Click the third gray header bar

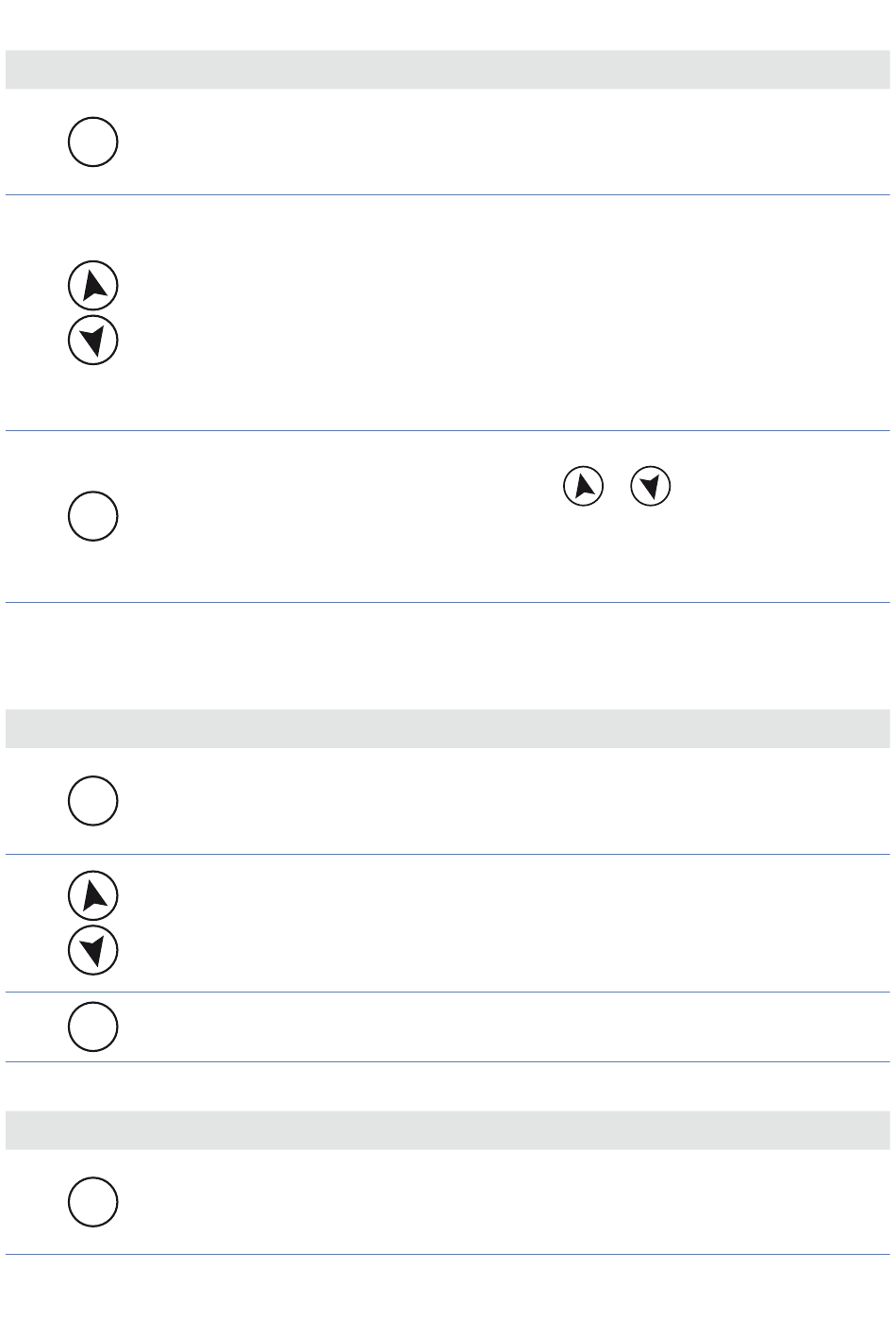point(448,1130)
